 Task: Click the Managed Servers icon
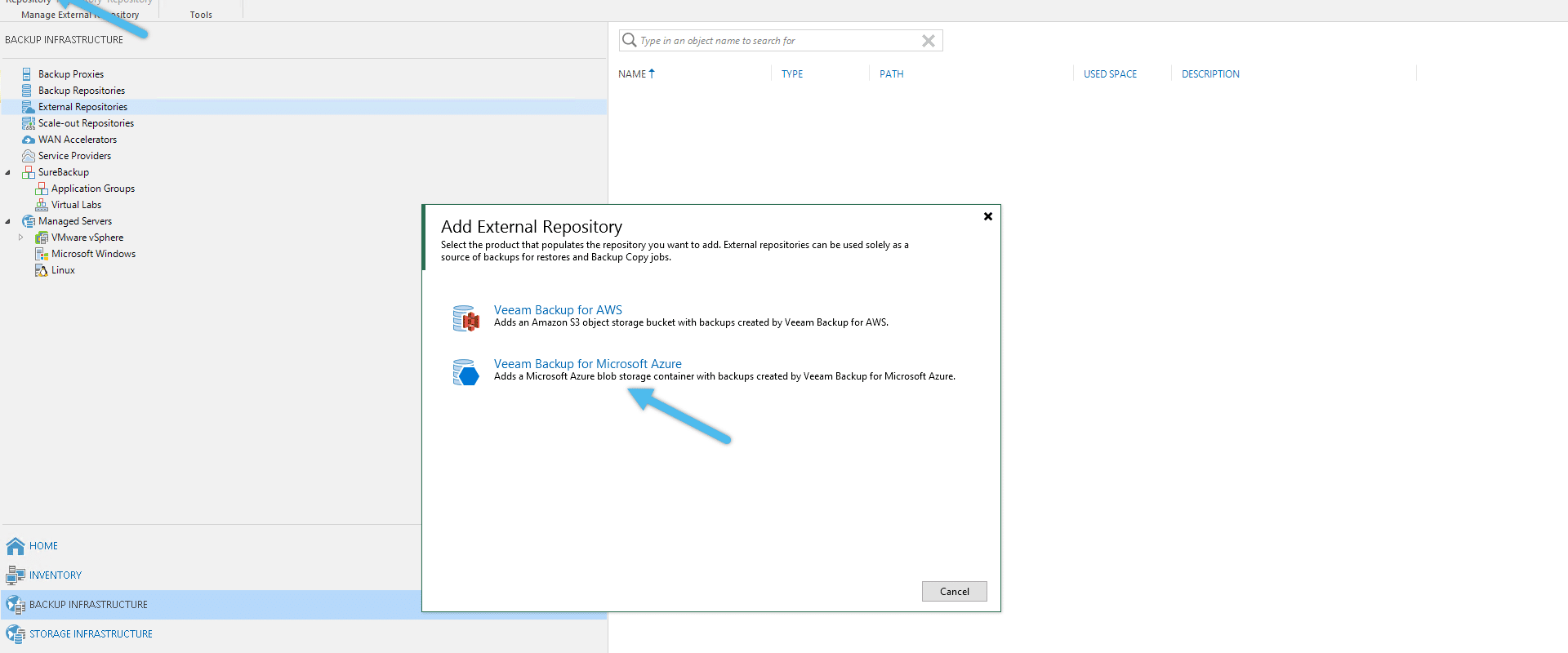[28, 221]
